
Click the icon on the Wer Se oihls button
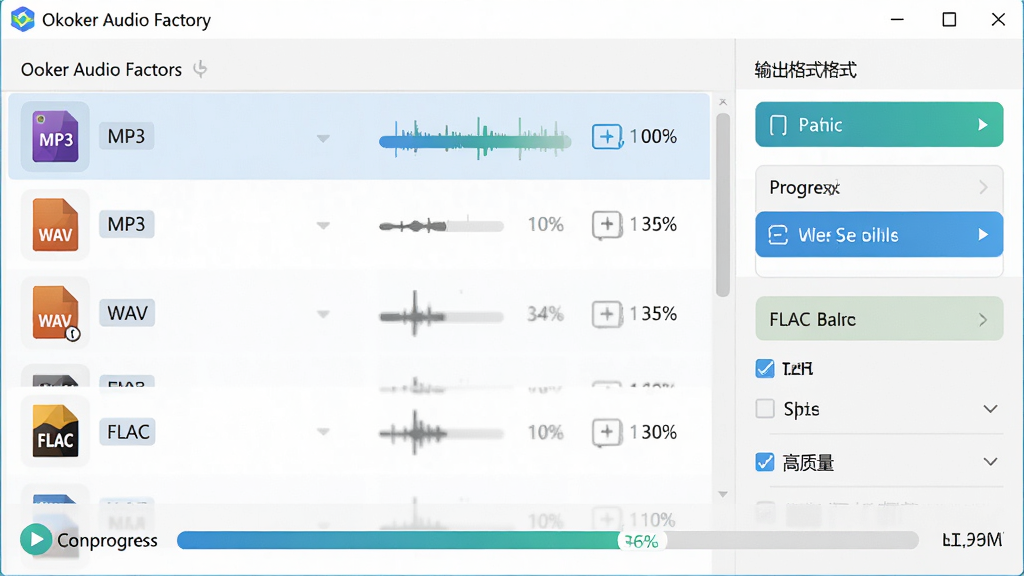tap(778, 235)
